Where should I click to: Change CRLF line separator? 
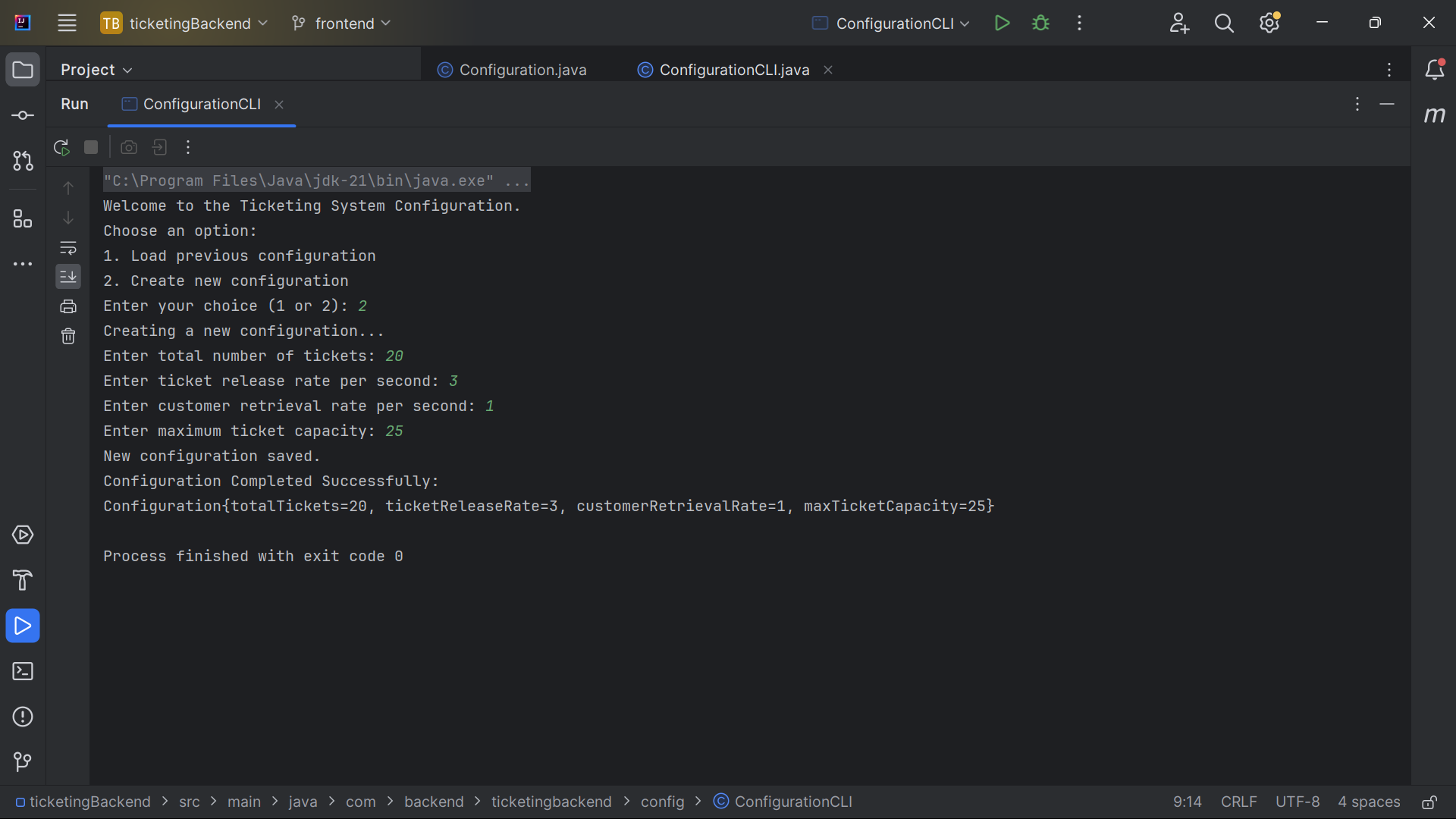[x=1238, y=802]
